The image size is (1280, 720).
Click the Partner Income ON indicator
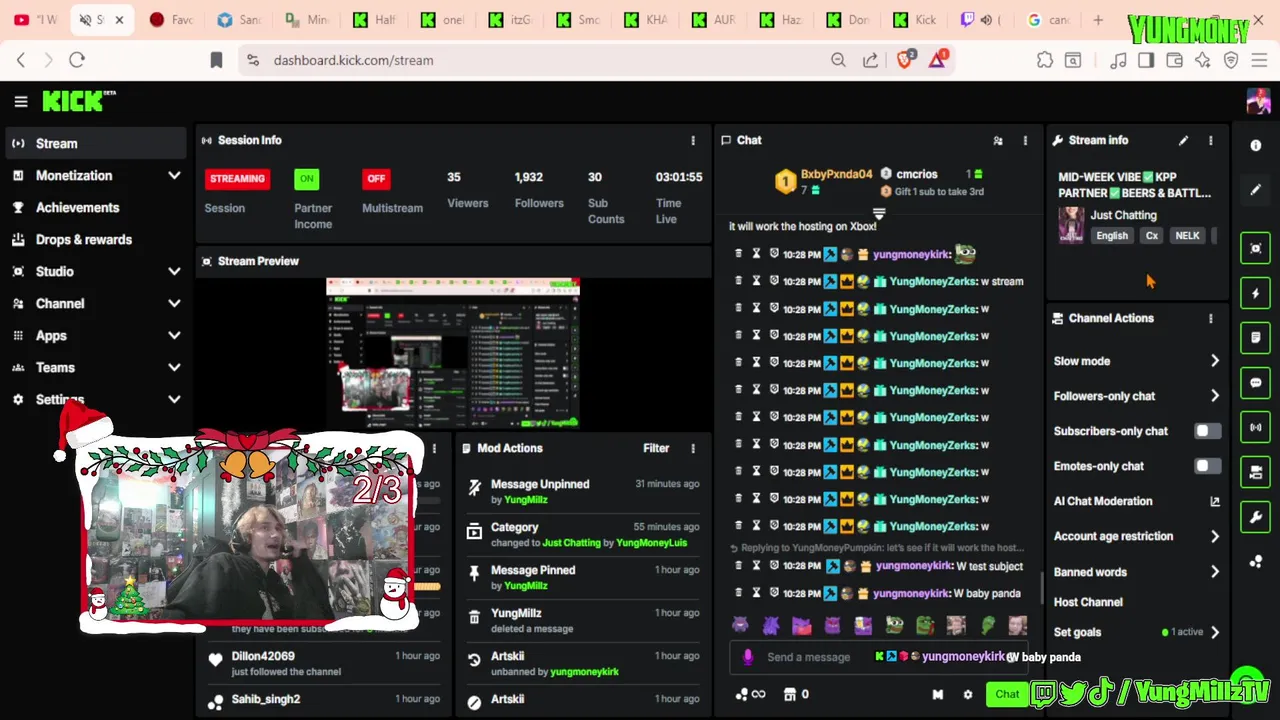pos(306,179)
